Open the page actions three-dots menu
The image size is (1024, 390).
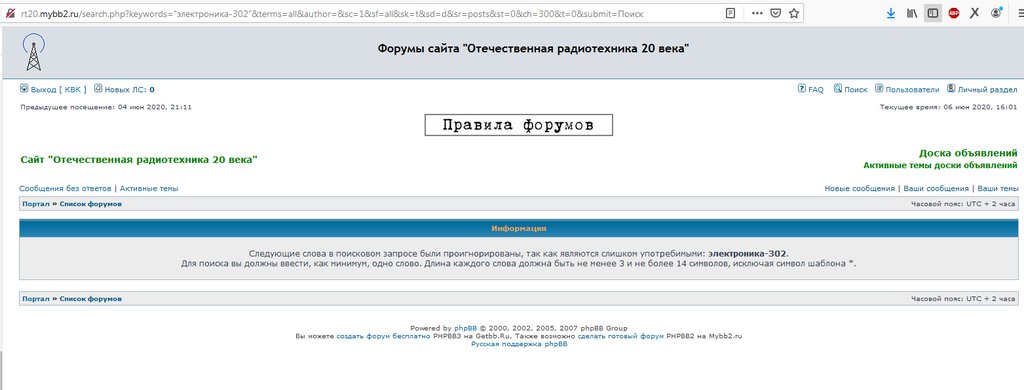(757, 12)
